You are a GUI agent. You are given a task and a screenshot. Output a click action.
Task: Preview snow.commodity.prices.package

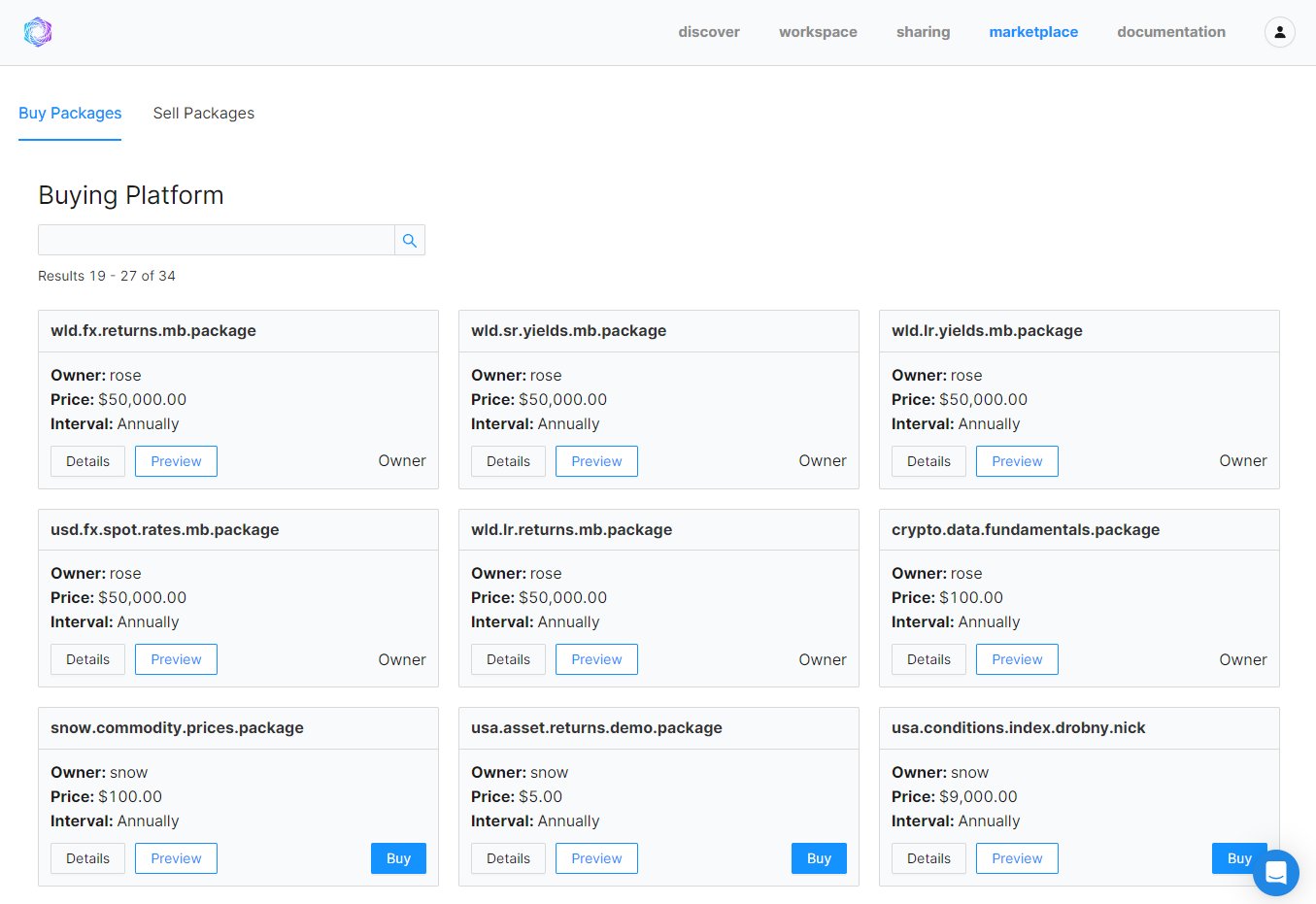tap(176, 858)
